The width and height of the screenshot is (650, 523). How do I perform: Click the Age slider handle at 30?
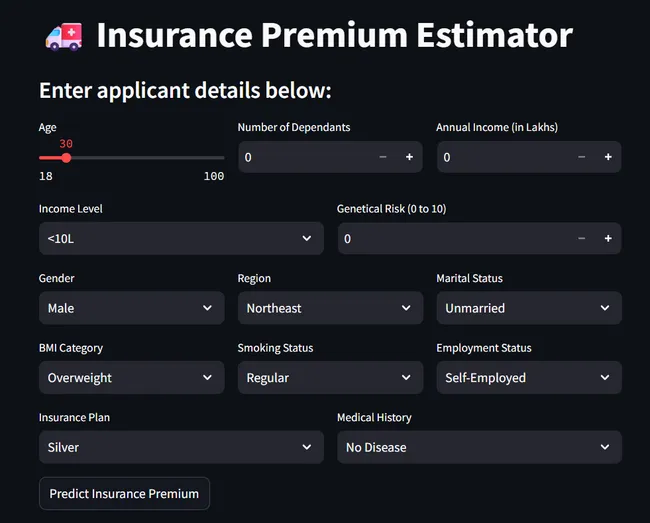(x=66, y=158)
